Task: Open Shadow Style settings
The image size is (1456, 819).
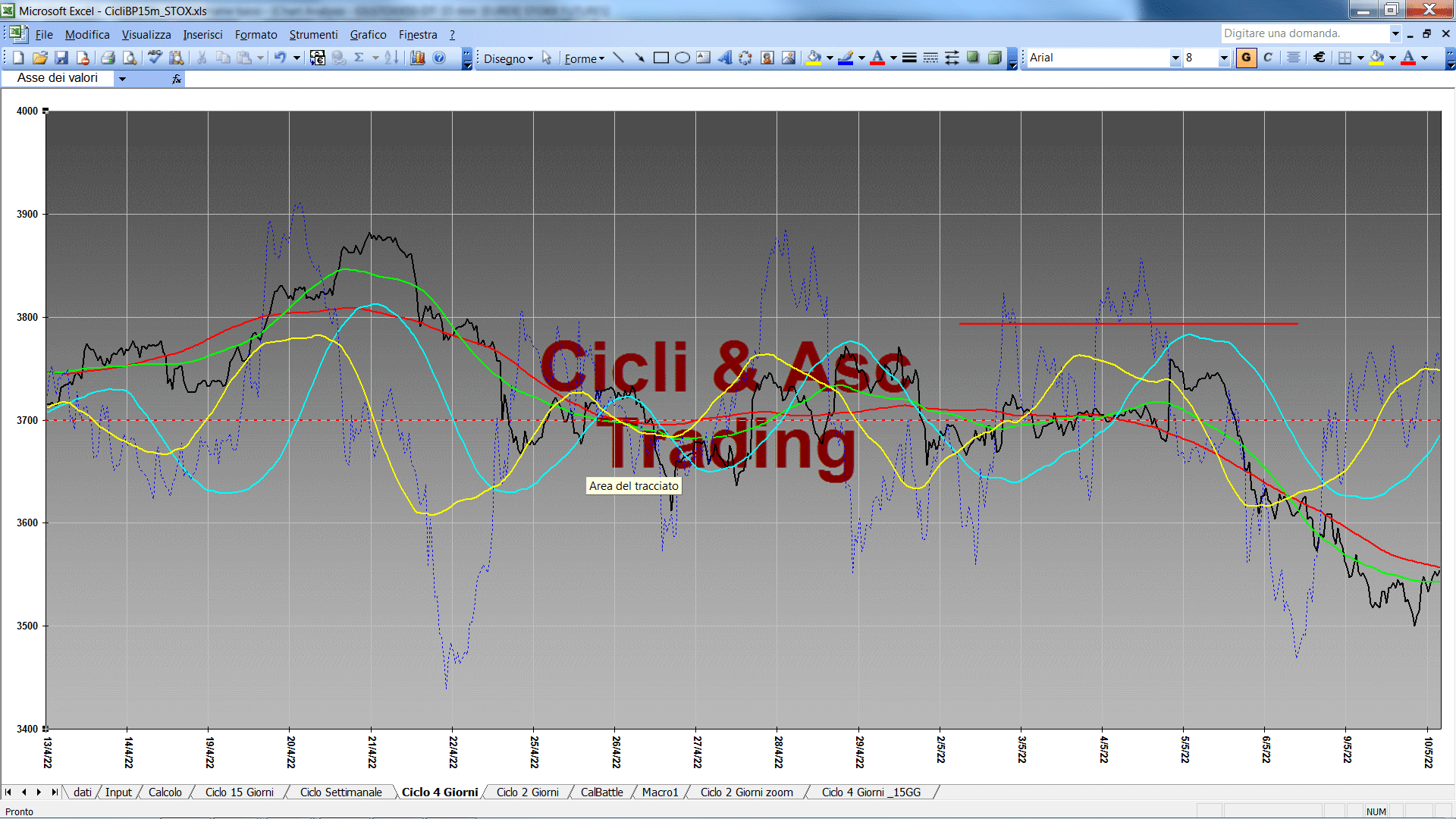Action: pos(973,58)
